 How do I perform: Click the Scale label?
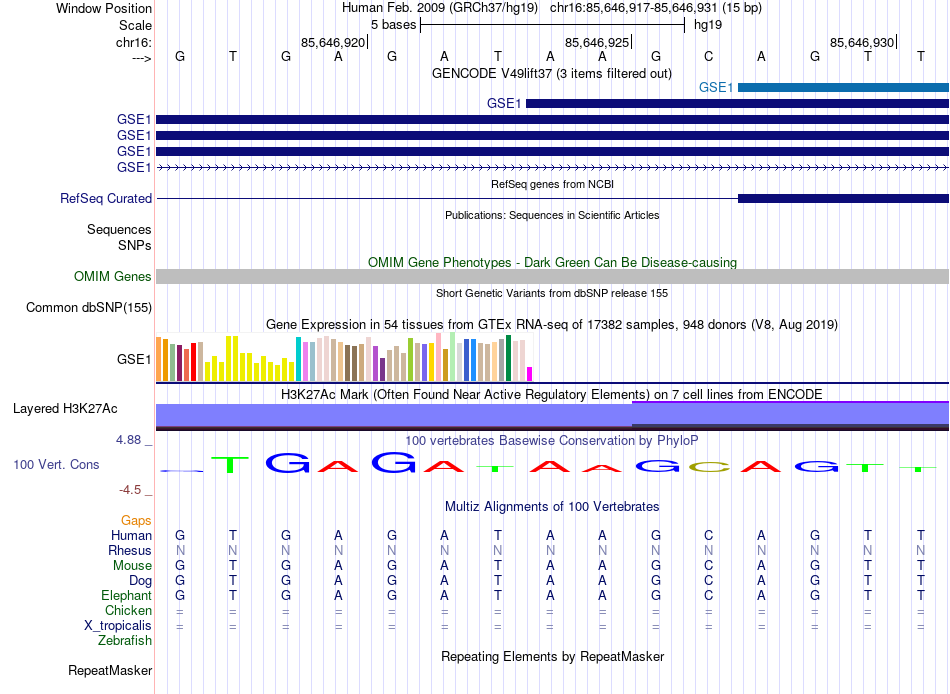135,25
